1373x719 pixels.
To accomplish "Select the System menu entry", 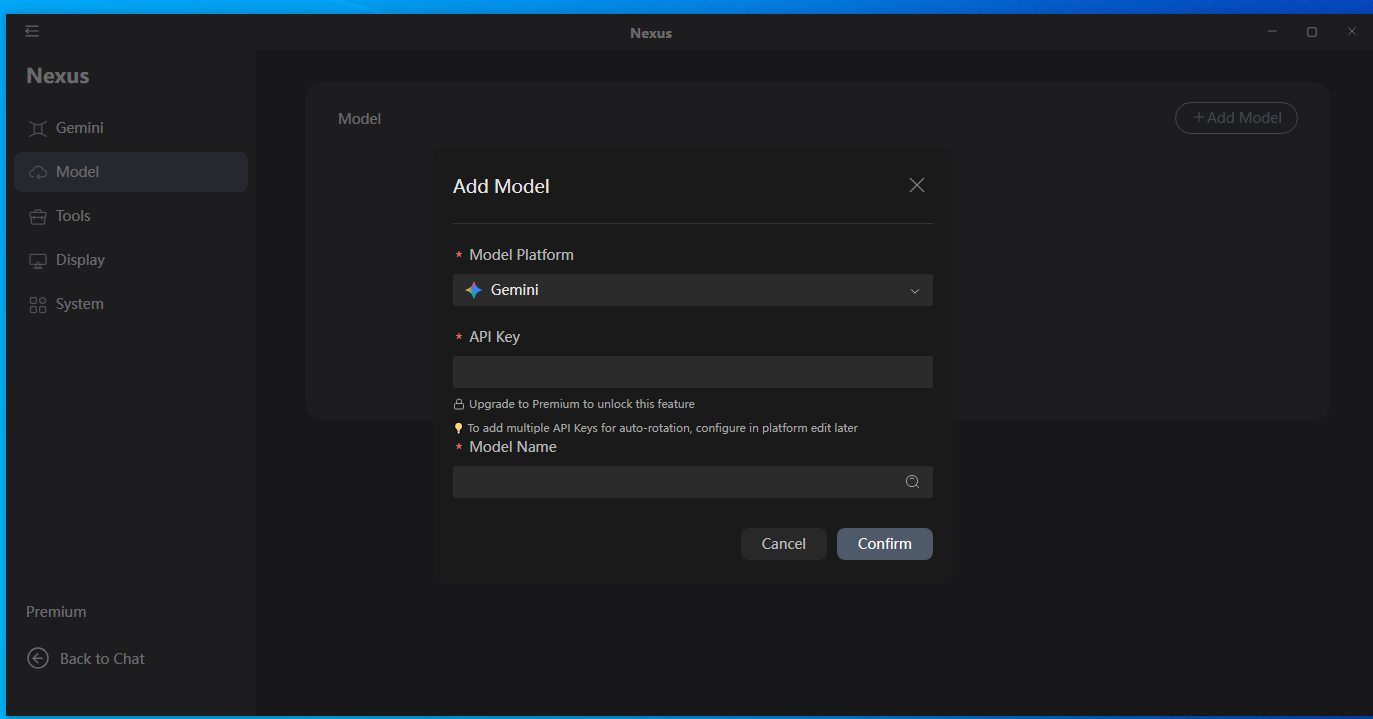I will click(x=79, y=303).
